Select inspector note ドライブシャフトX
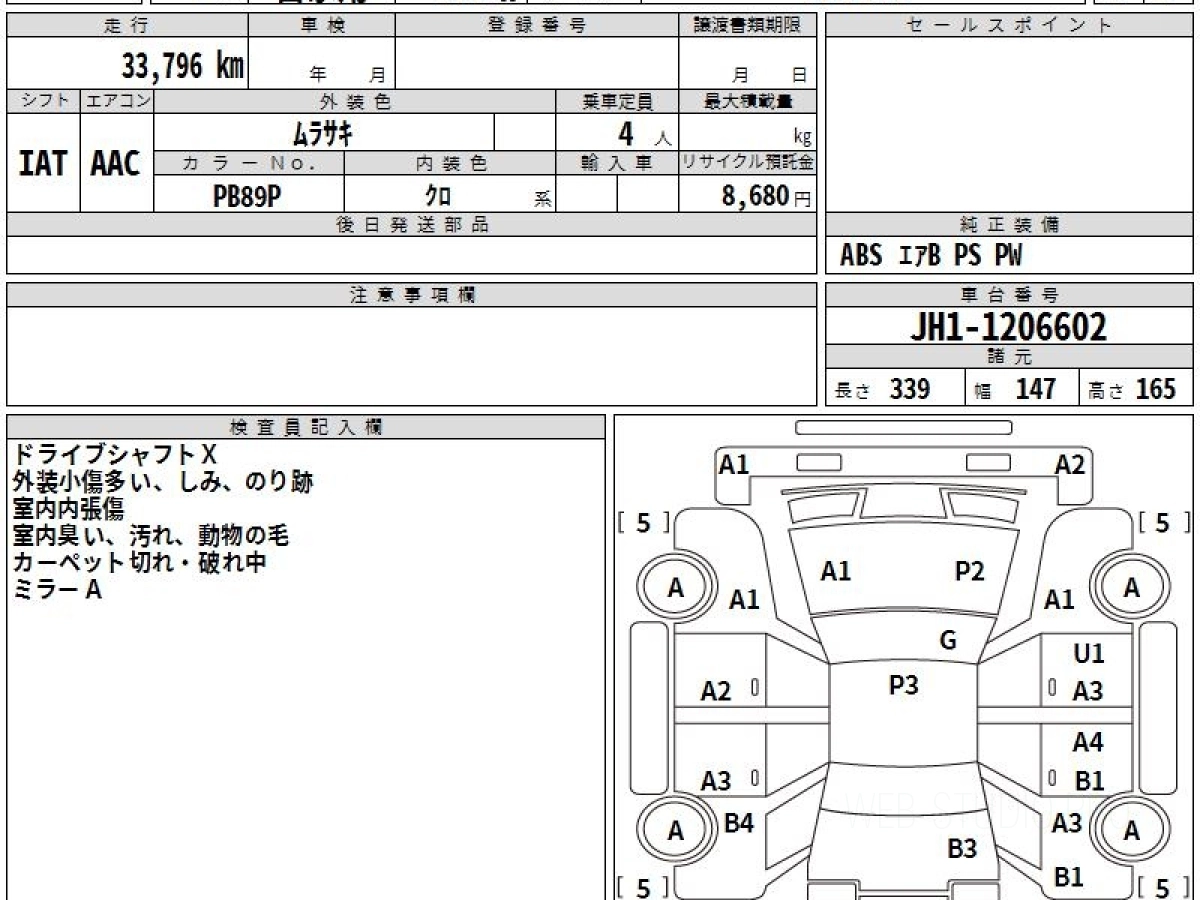This screenshot has height=900, width=1200. coord(114,456)
